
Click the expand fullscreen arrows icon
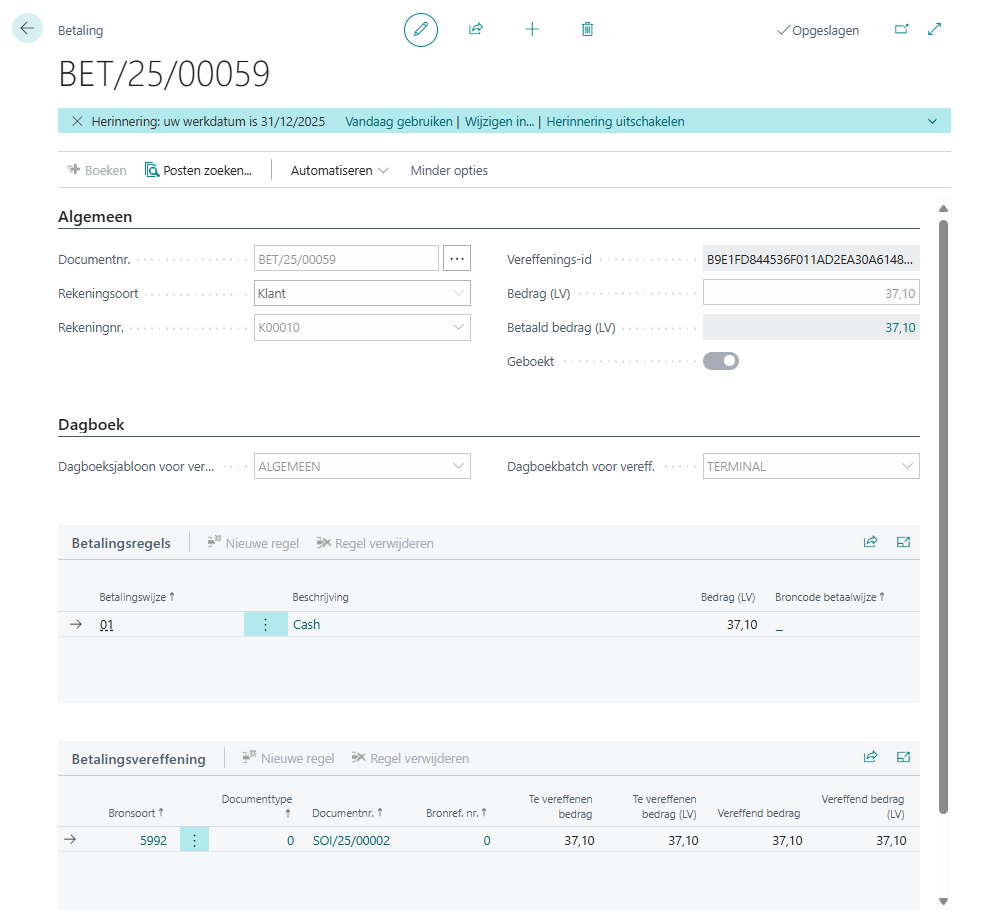(x=935, y=30)
